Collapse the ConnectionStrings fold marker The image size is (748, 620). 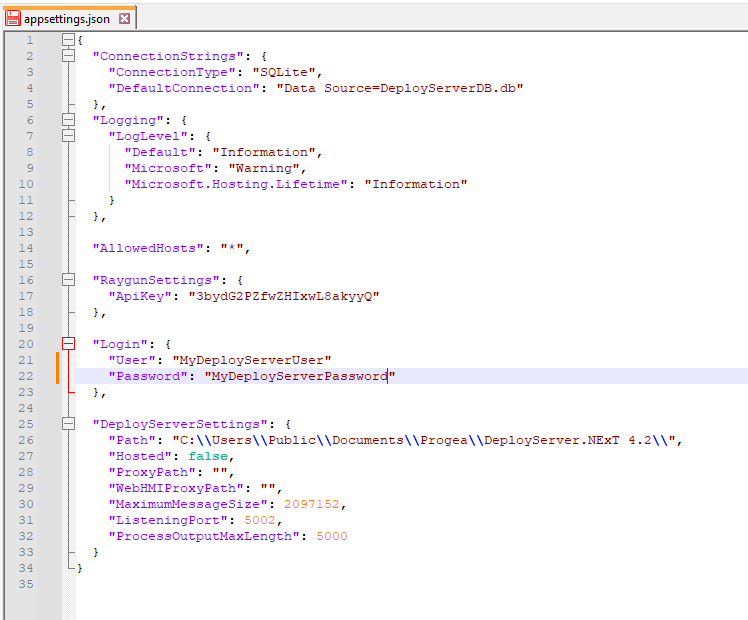pos(69,56)
